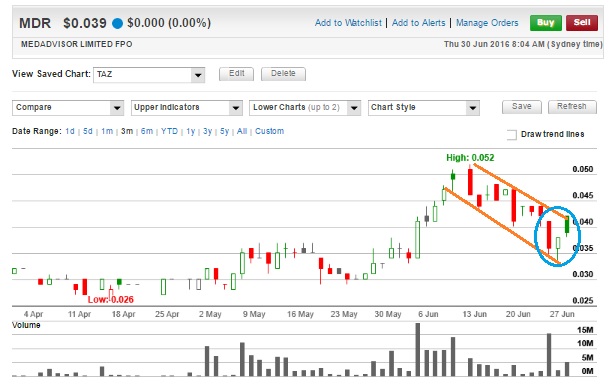Expand the View Saved Chart TAZ dropdown
Screen dimensions: 616x386
tap(198, 75)
